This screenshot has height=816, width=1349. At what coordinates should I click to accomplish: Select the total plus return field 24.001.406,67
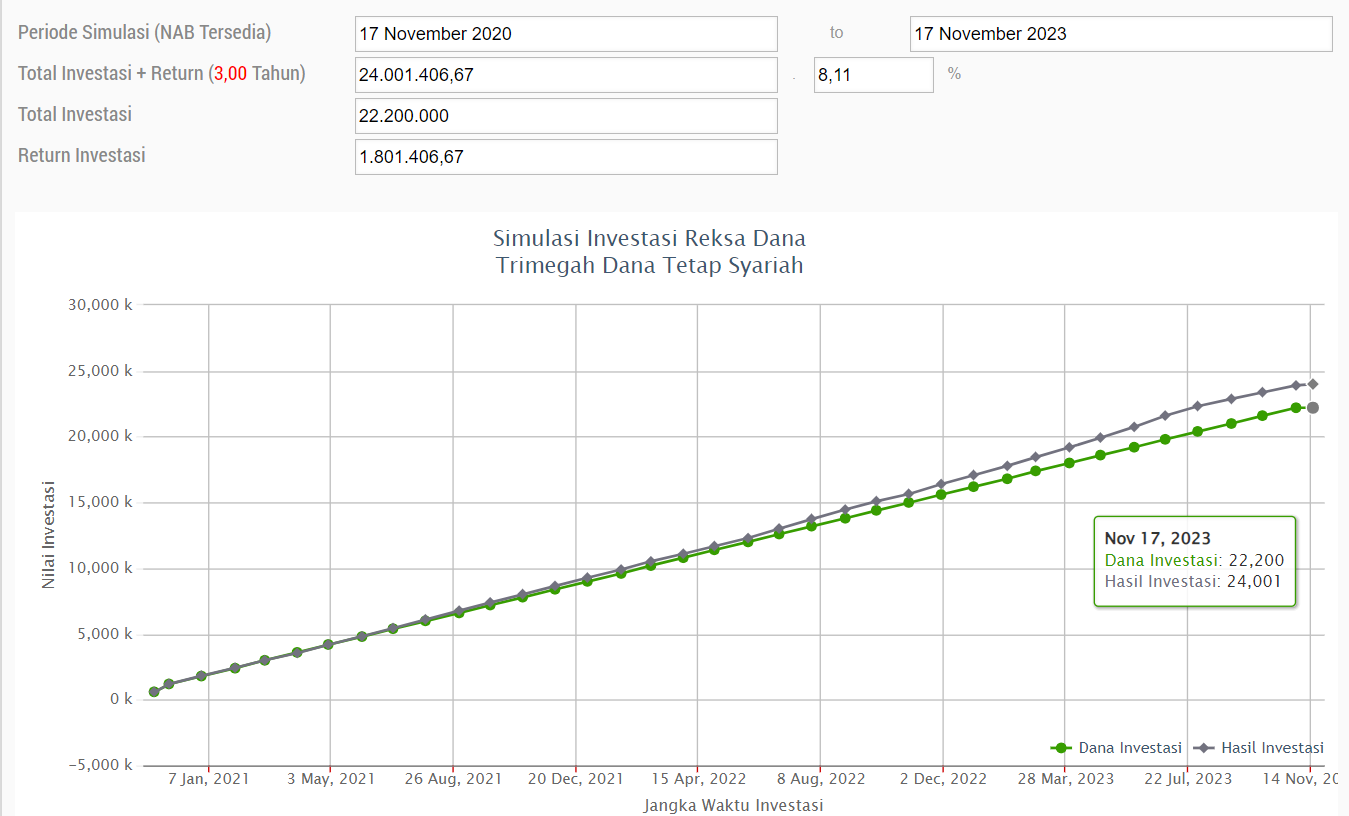pos(566,75)
